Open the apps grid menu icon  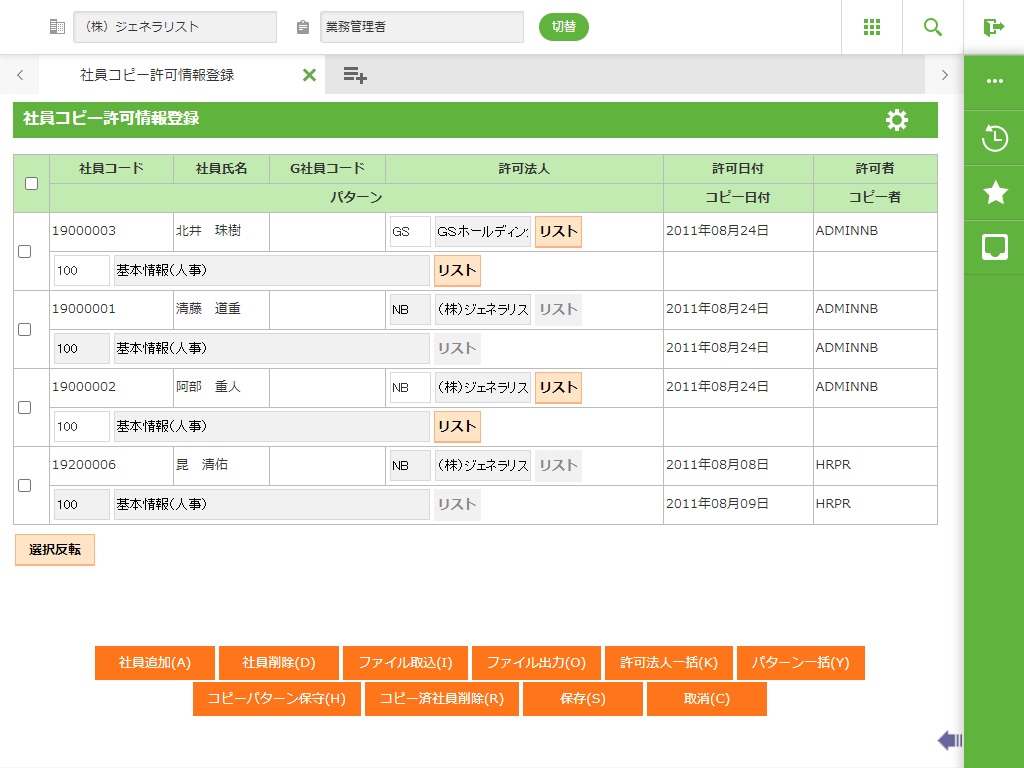(x=871, y=27)
